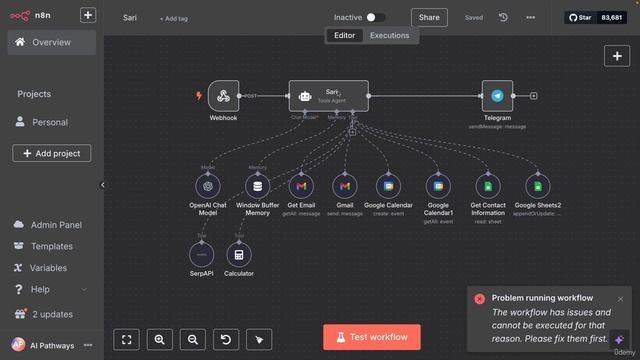
Task: Open the Google Sheets2 node
Action: coord(538,186)
